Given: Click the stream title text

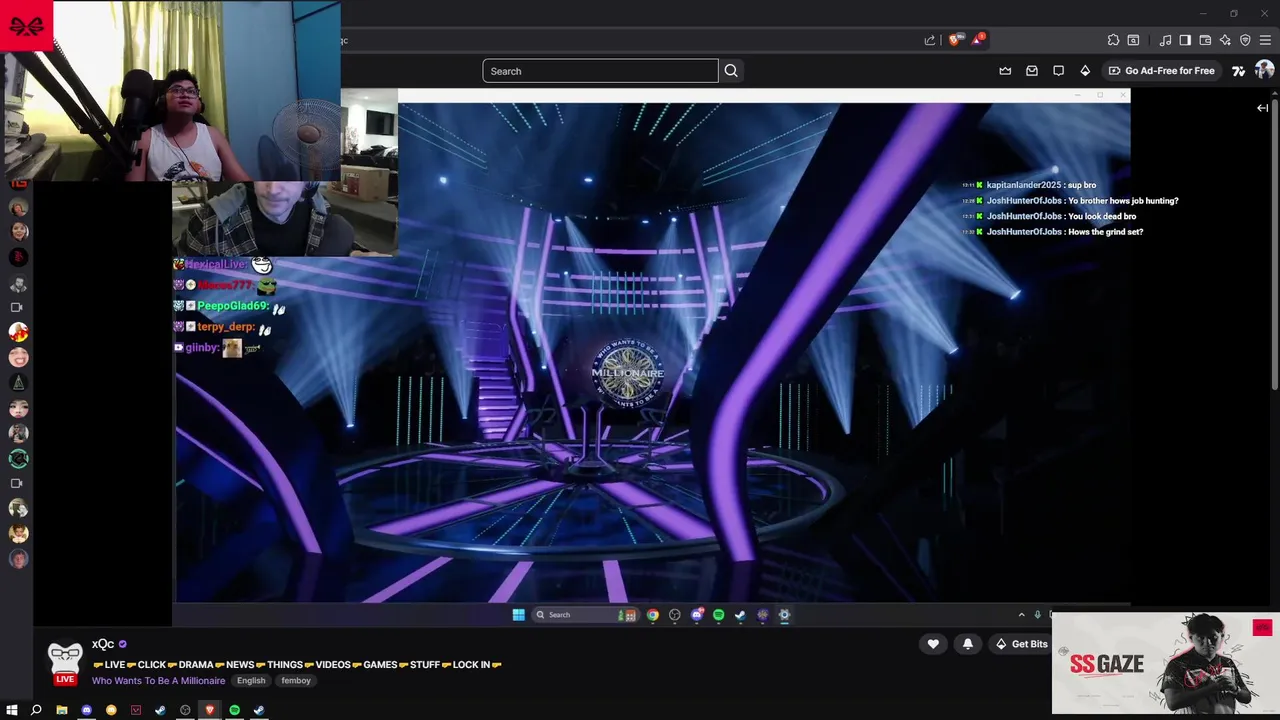Looking at the screenshot, I should pos(297,665).
